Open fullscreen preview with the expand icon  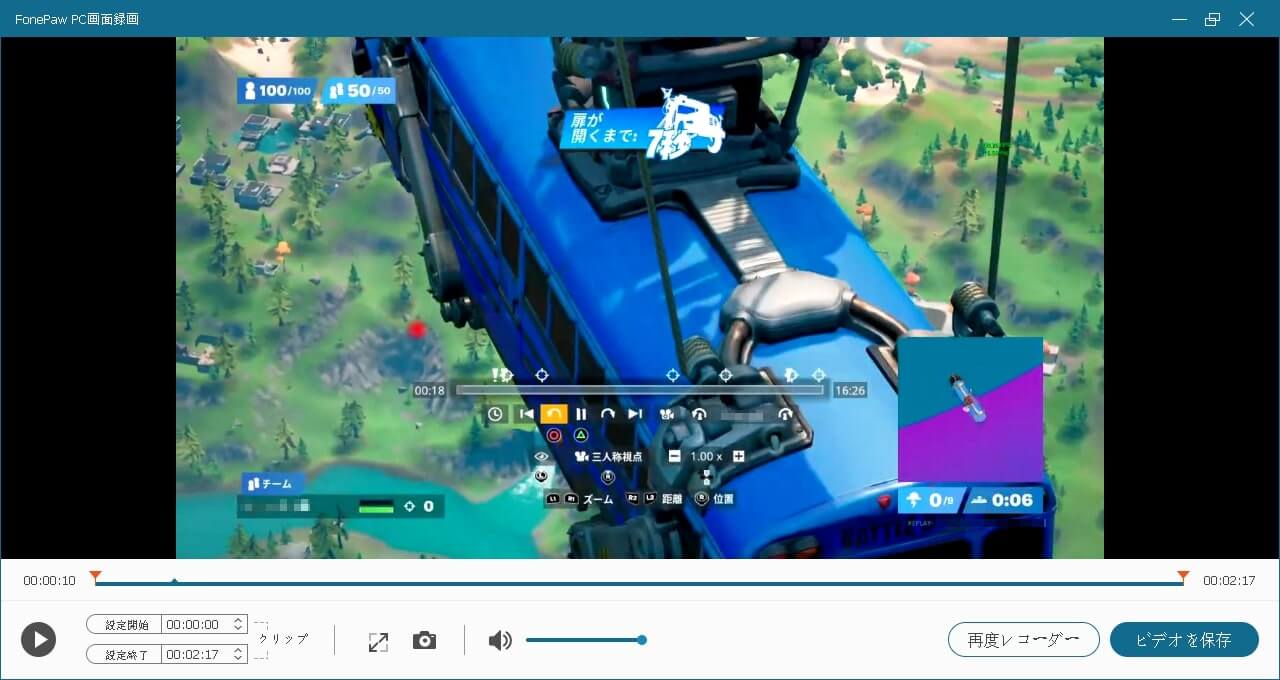coord(378,643)
